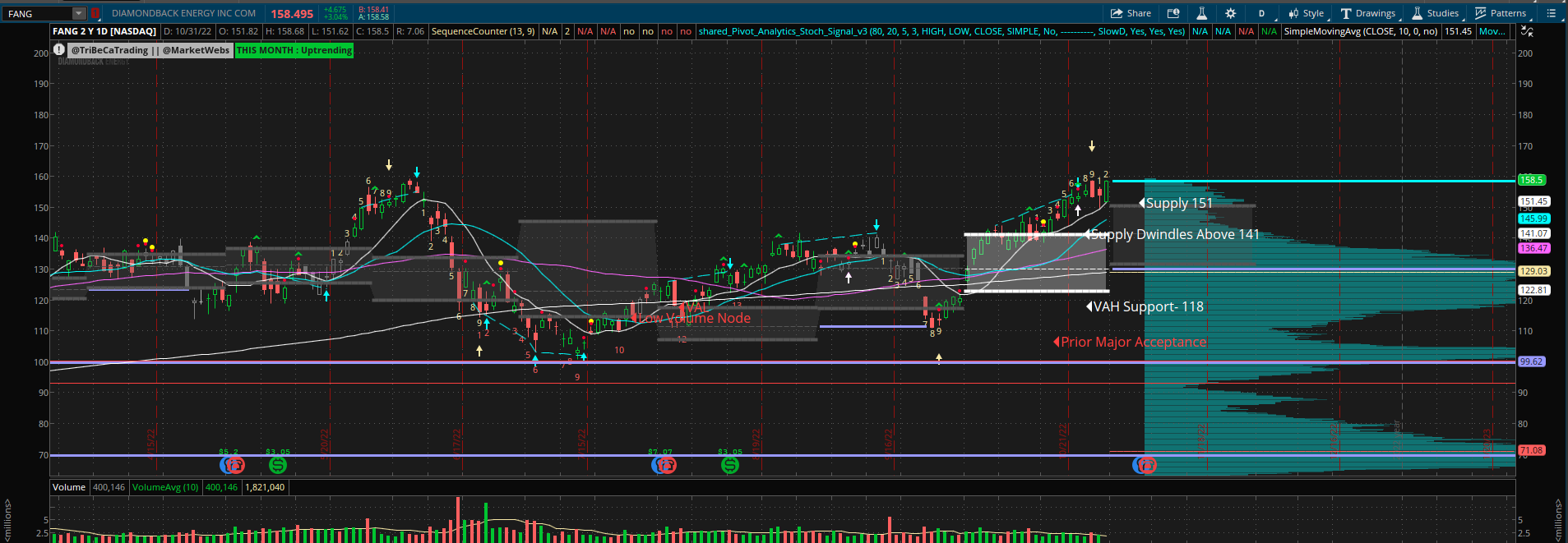Click the @TriBeCaTrading || @MarketWebs label
The width and height of the screenshot is (1568, 543).
pyautogui.click(x=150, y=50)
